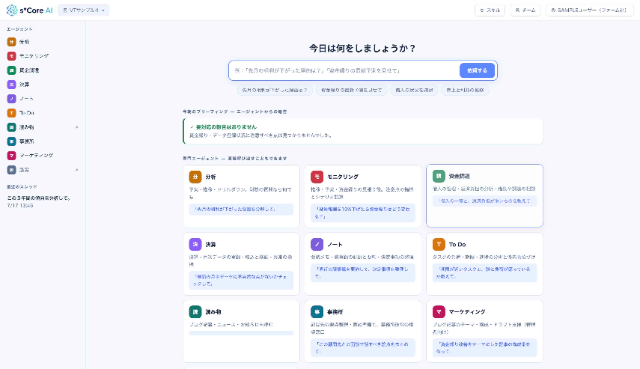Click the エージェント sidebar section heading
This screenshot has width=640, height=369.
click(20, 29)
